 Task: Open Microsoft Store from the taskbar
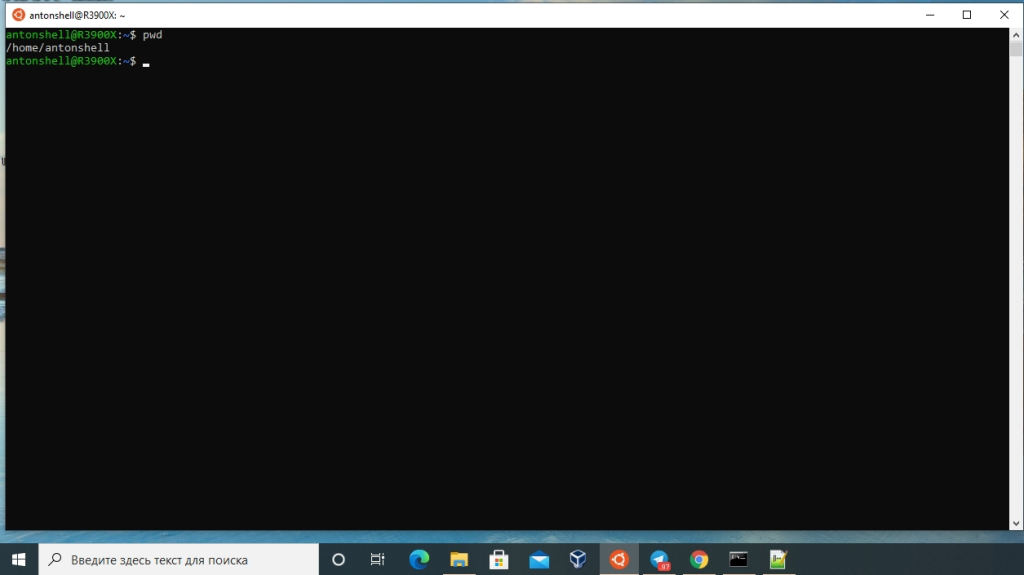coord(499,560)
